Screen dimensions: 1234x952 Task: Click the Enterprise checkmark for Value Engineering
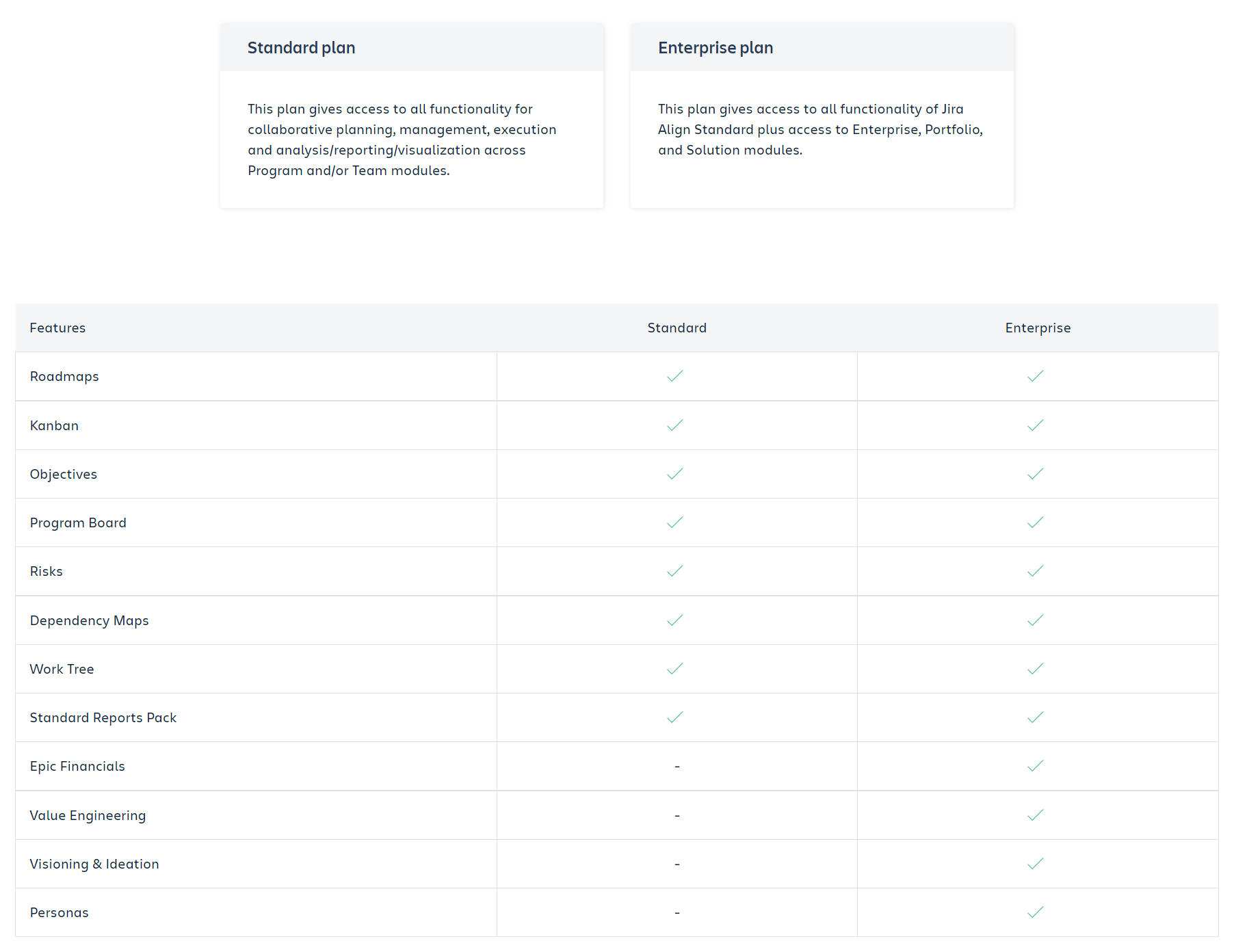pos(1036,815)
